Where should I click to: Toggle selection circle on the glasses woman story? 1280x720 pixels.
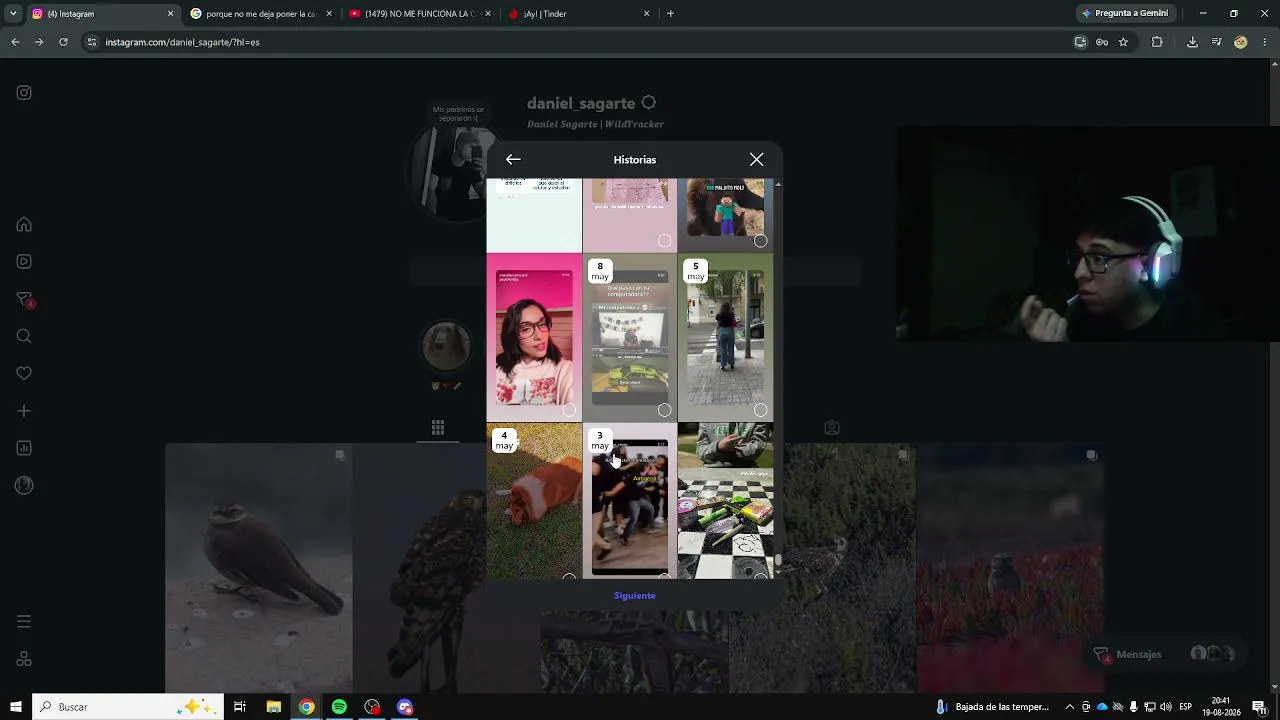[x=569, y=410]
